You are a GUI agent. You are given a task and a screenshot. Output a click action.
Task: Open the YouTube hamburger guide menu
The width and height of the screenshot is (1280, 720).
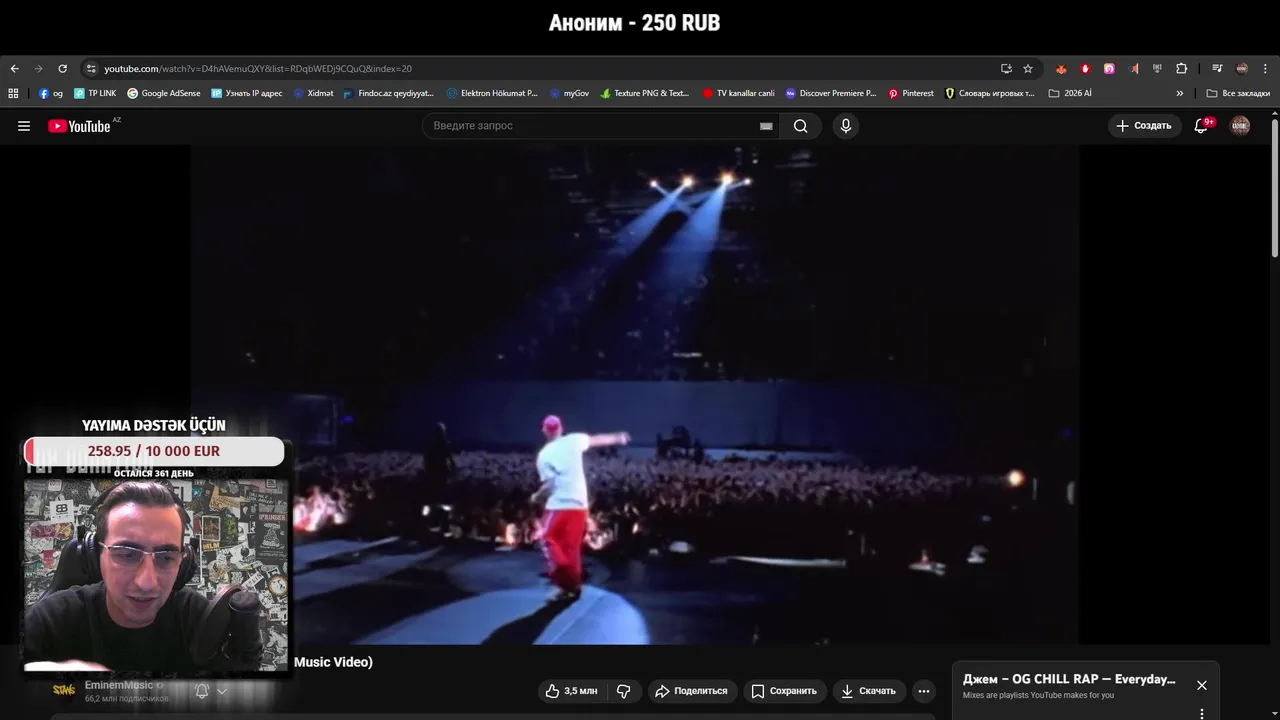tap(24, 126)
